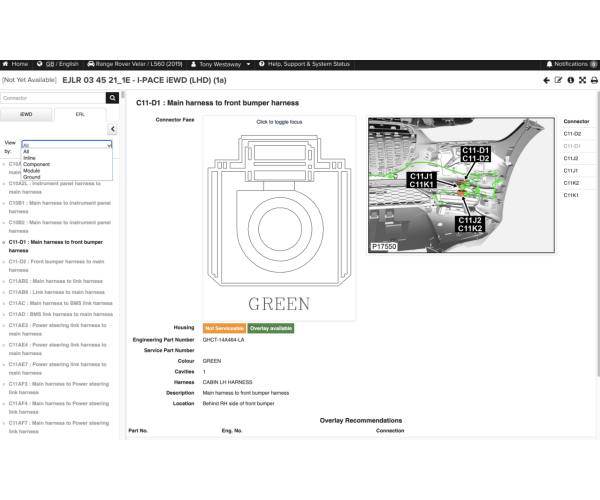Click the Overlay Recommendations heading
This screenshot has width=600, height=500.
[361, 420]
